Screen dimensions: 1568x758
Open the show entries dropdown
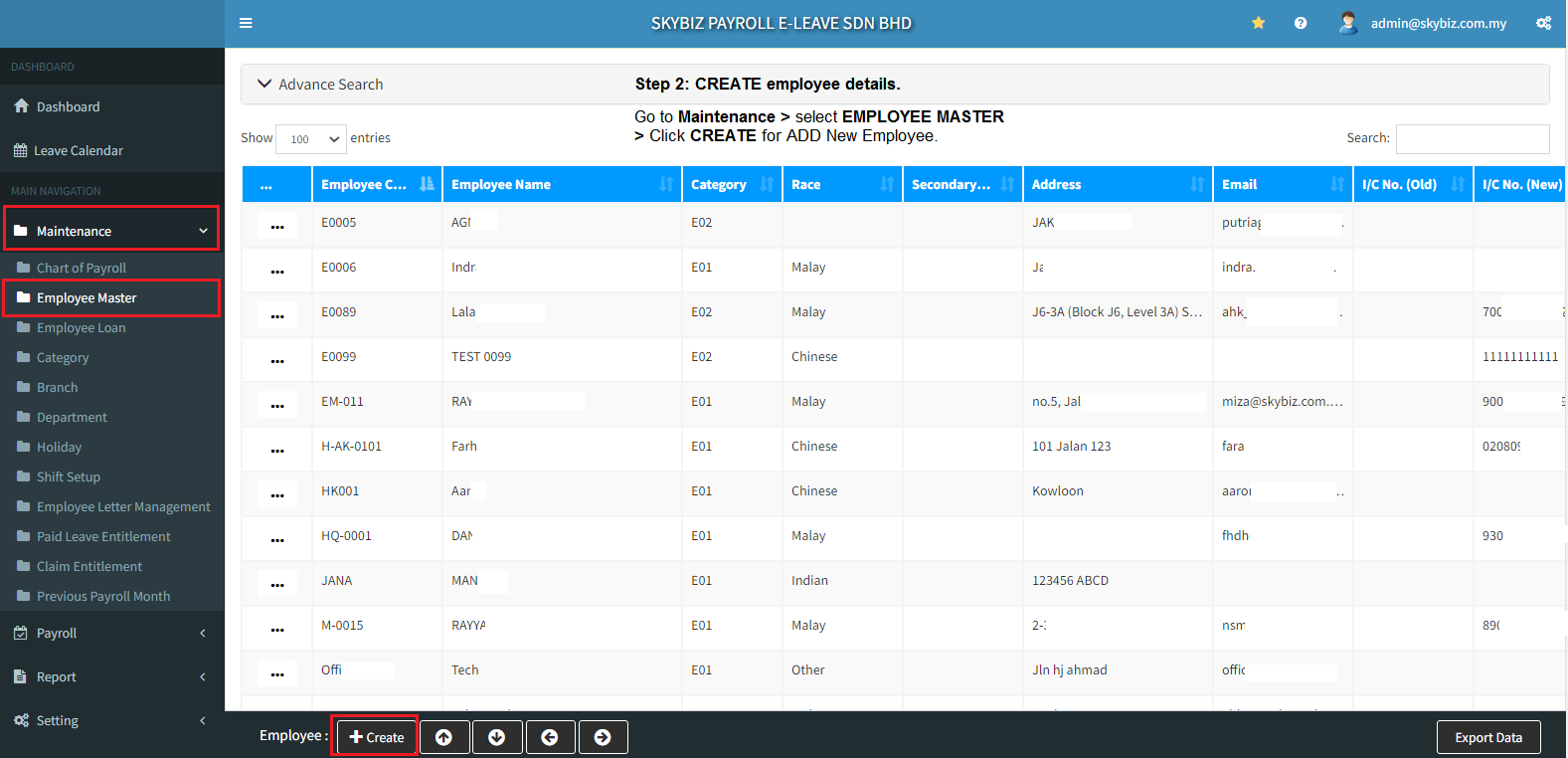click(x=311, y=139)
